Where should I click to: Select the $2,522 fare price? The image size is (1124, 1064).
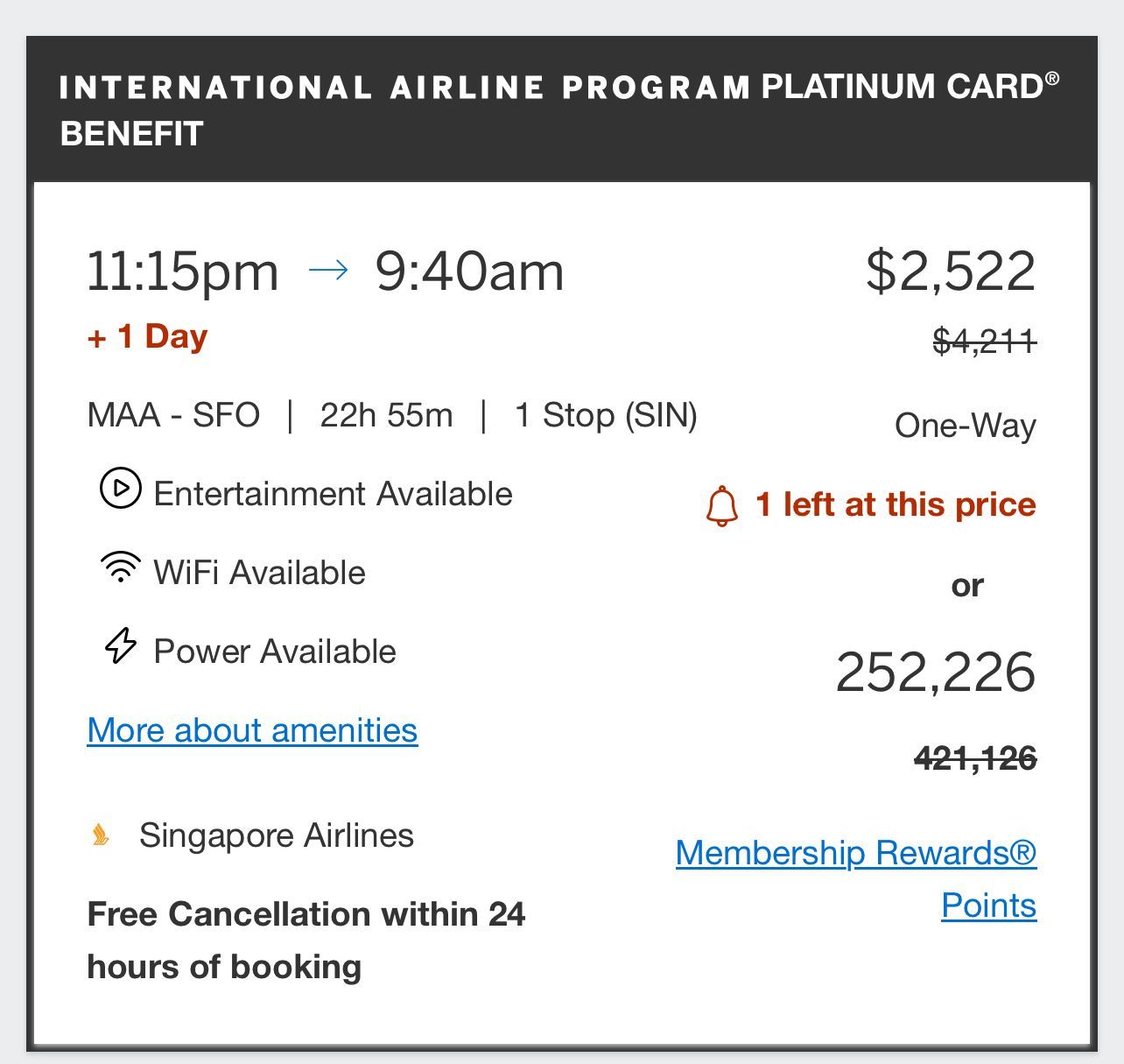coord(951,271)
